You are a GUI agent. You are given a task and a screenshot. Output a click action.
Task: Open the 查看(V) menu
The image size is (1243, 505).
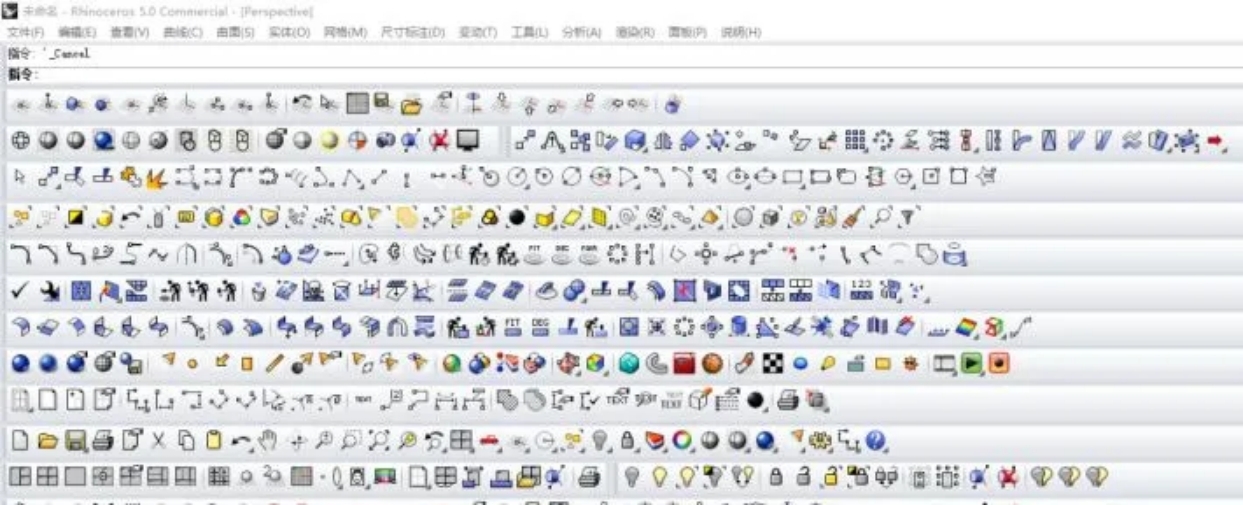click(129, 32)
